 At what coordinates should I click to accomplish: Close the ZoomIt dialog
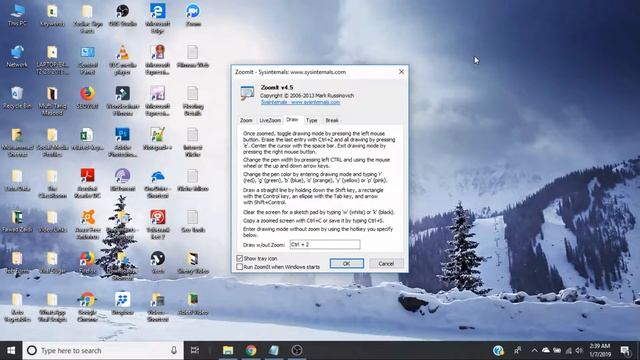(x=401, y=72)
